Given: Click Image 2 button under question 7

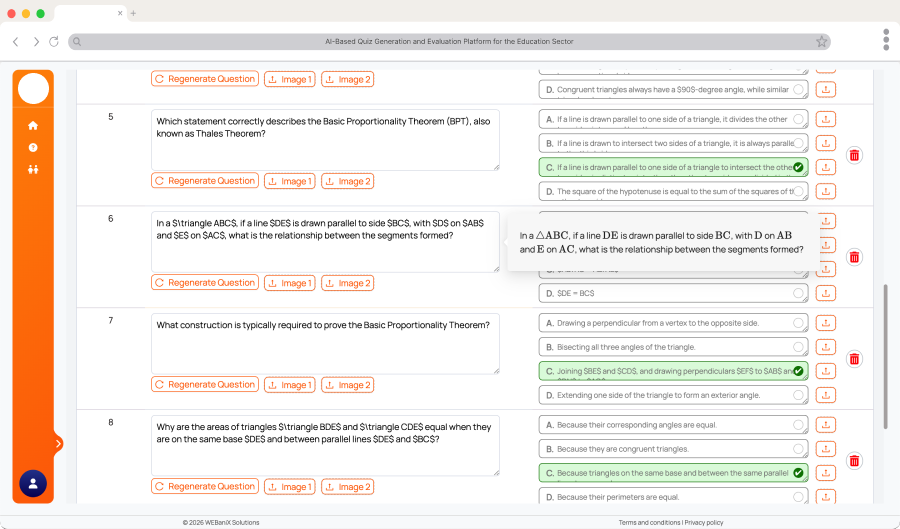Looking at the screenshot, I should [347, 385].
